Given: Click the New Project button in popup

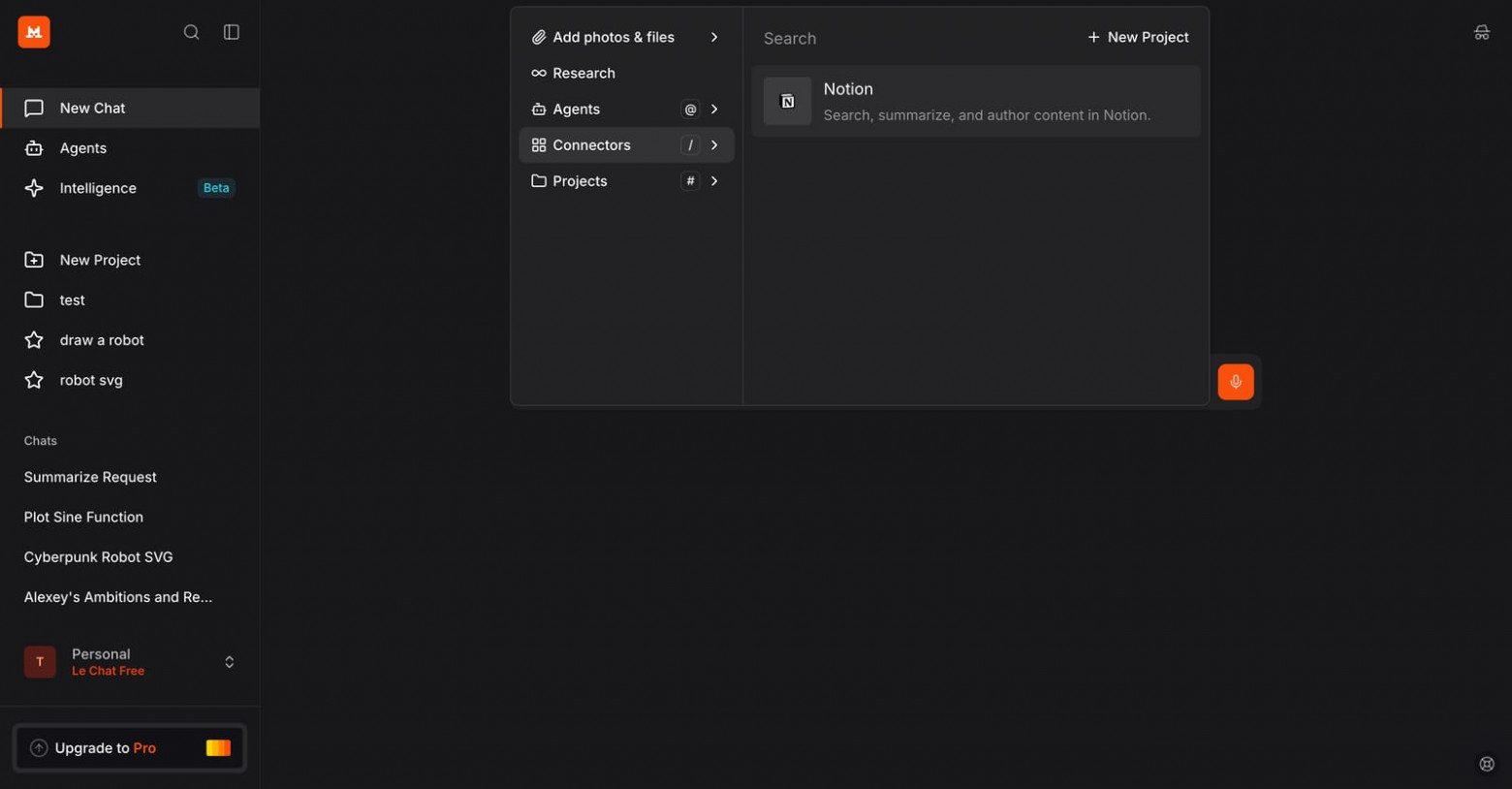Looking at the screenshot, I should click(x=1138, y=37).
